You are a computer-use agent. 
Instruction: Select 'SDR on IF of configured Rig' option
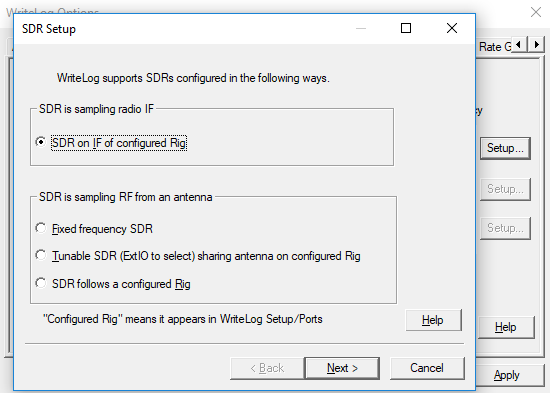point(111,143)
